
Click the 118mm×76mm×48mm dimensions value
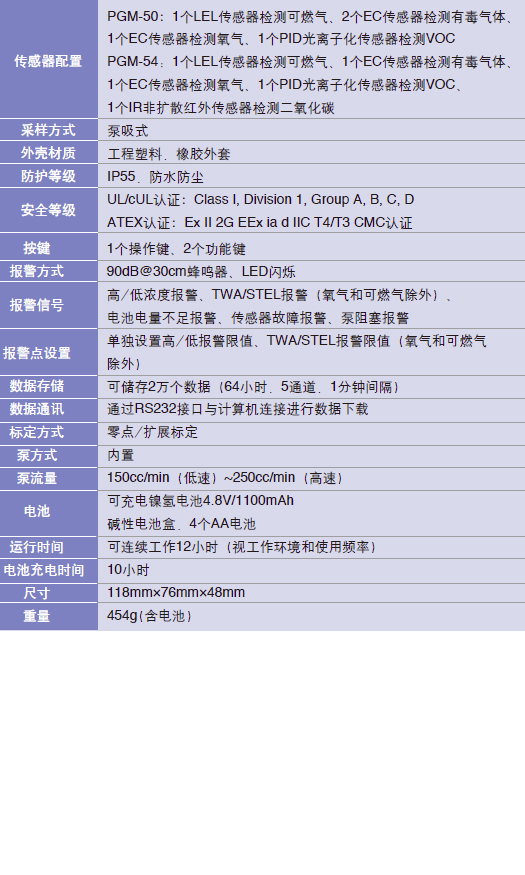(x=176, y=593)
